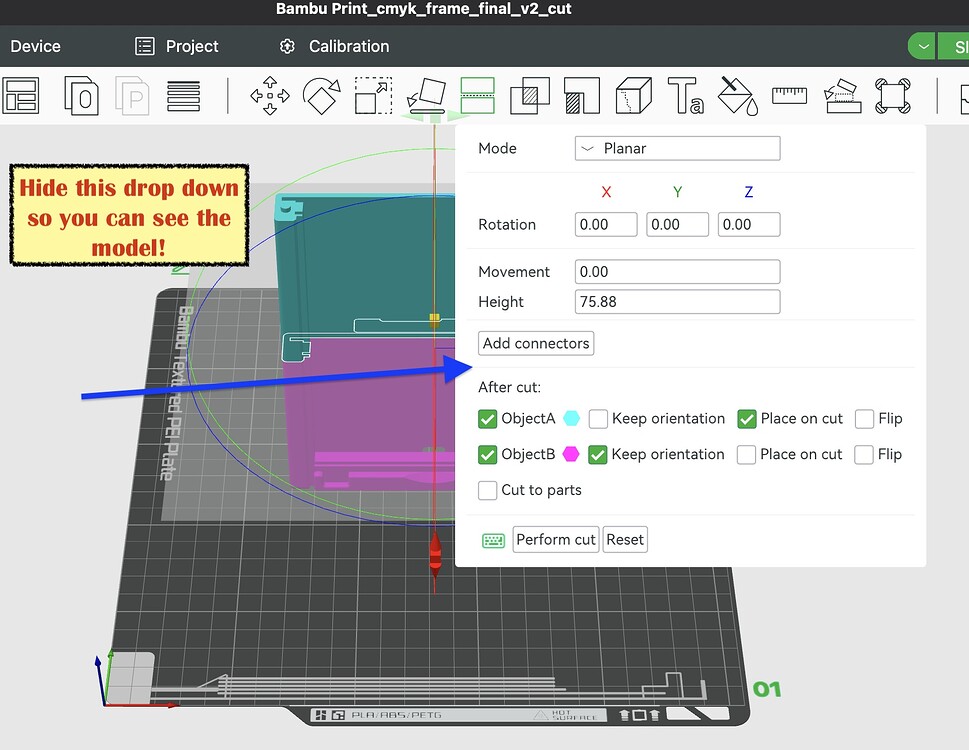Click the magenta ObjectB color swatch

(x=571, y=455)
